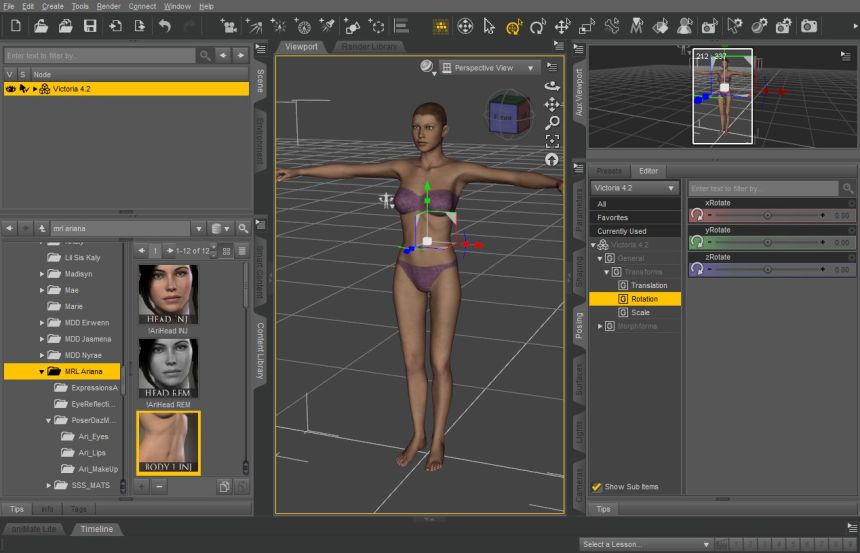Viewport: 860px width, 553px height.
Task: Click the xRotate slider
Action: [x=766, y=215]
